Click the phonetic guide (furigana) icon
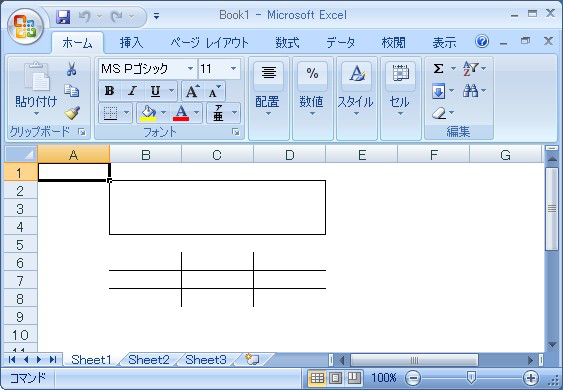Viewport: 563px width, 390px height. pyautogui.click(x=218, y=113)
